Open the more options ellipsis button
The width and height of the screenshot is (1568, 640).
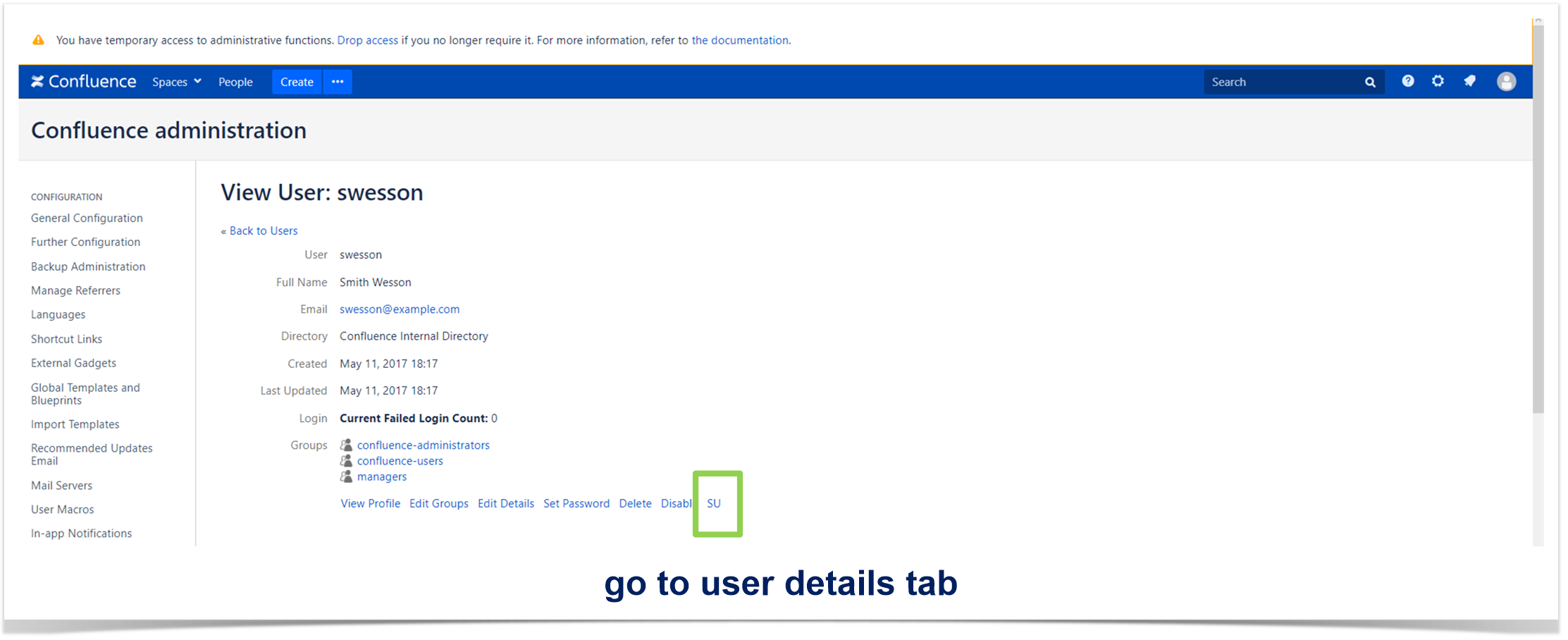pos(338,82)
